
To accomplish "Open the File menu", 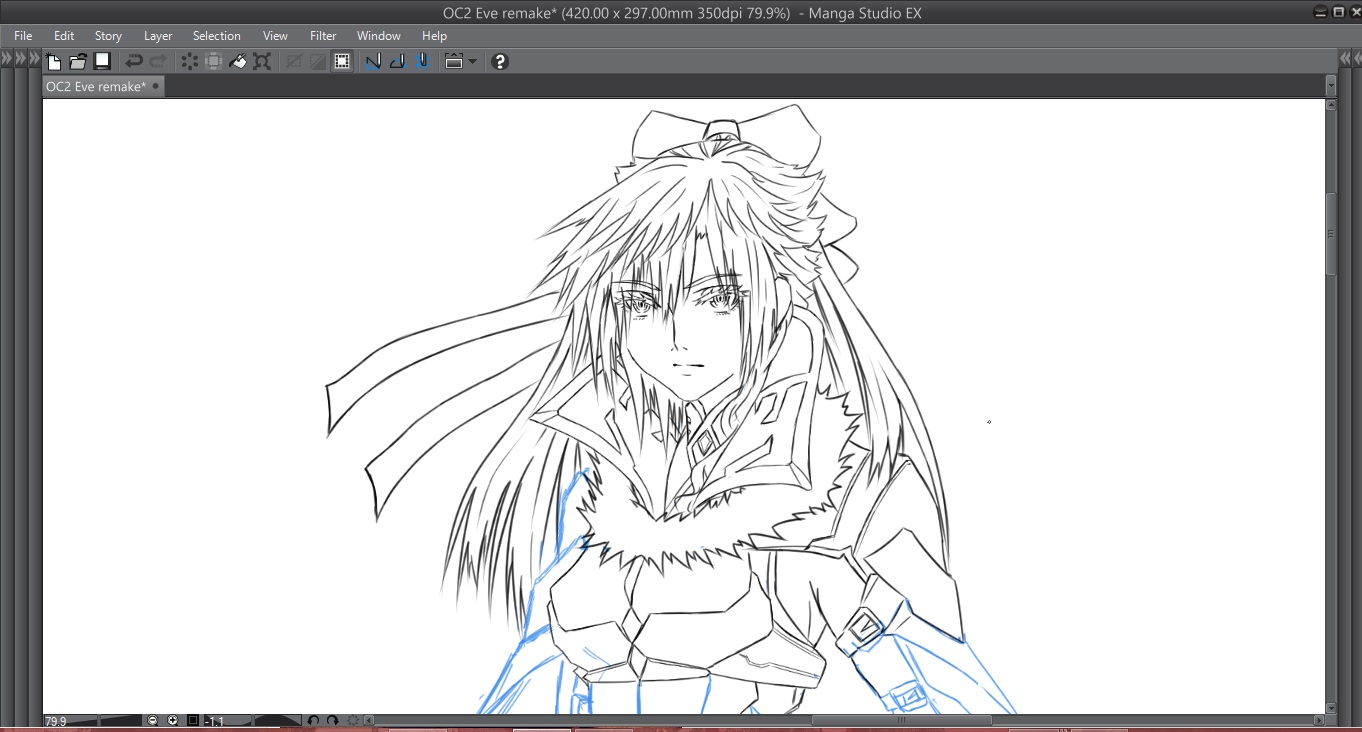I will [23, 36].
